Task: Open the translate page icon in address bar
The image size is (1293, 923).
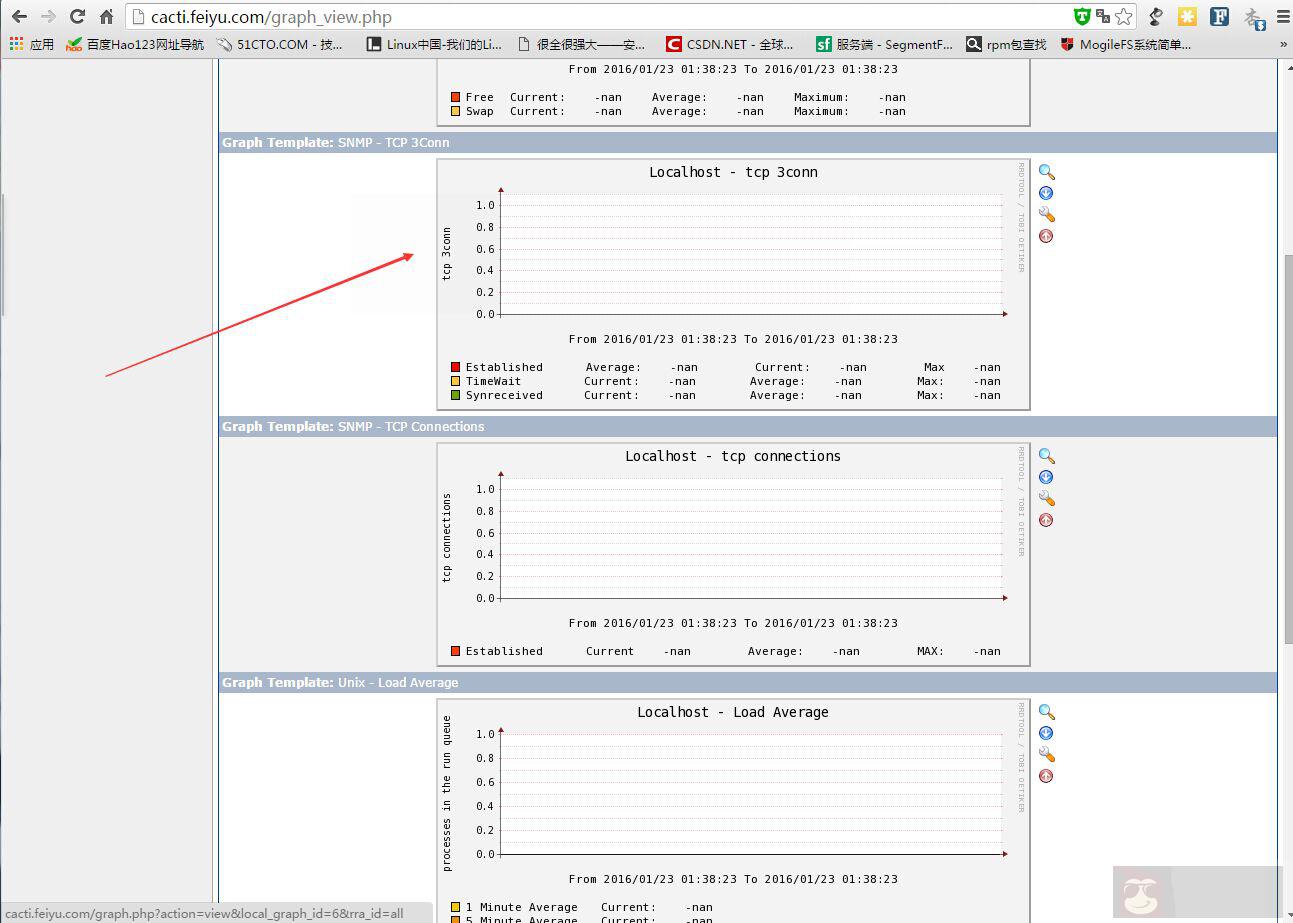Action: [1103, 17]
